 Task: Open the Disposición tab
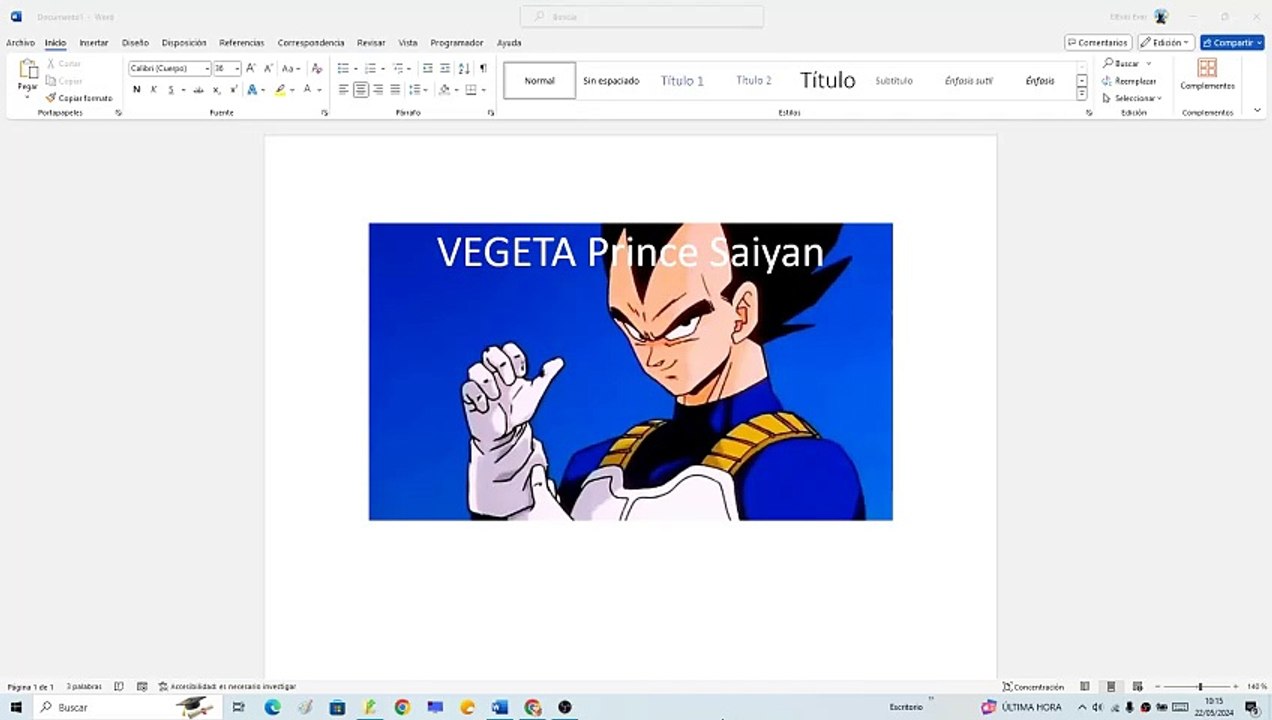point(184,43)
